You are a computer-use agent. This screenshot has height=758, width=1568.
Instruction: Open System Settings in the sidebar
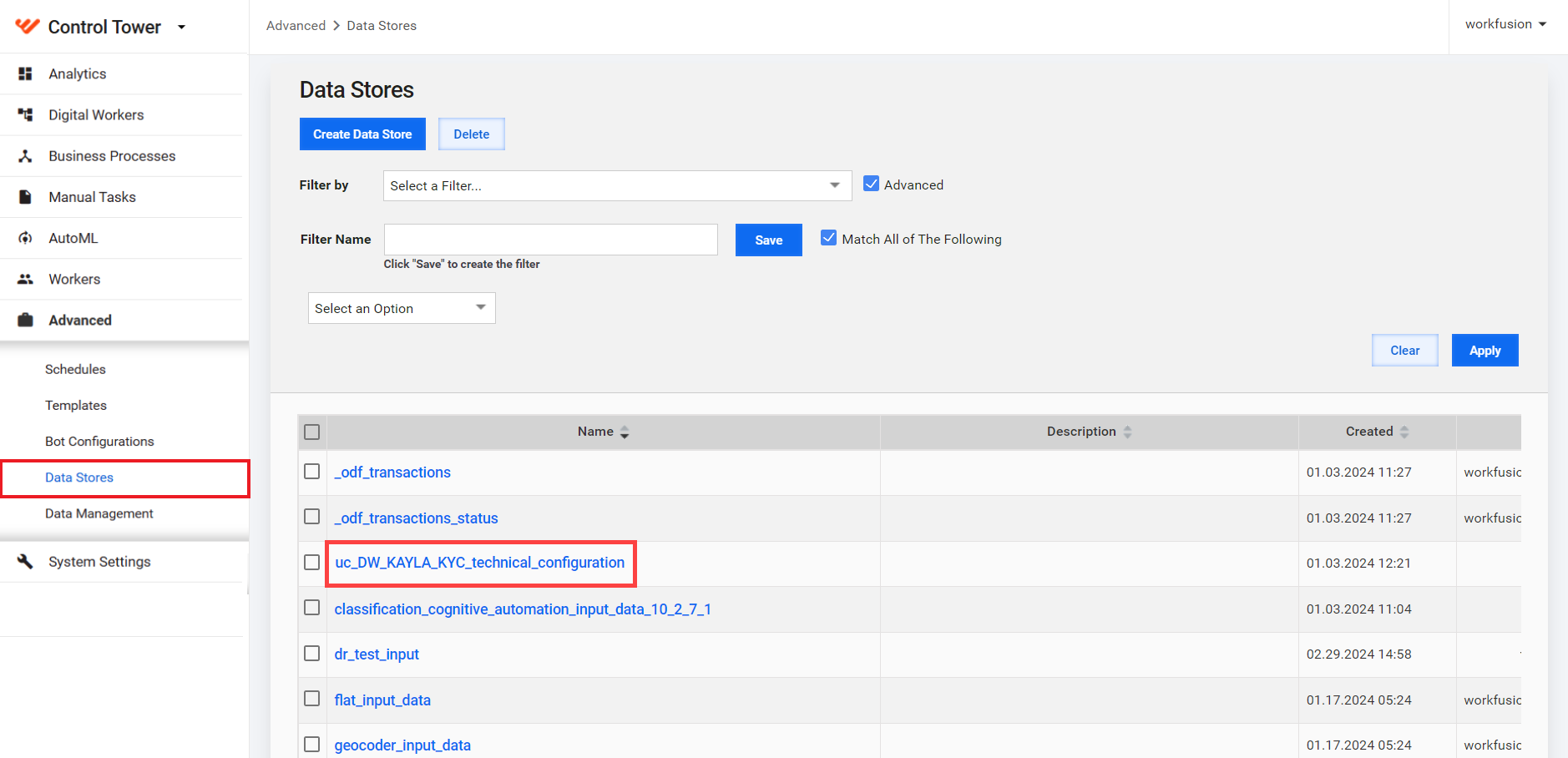[x=99, y=562]
